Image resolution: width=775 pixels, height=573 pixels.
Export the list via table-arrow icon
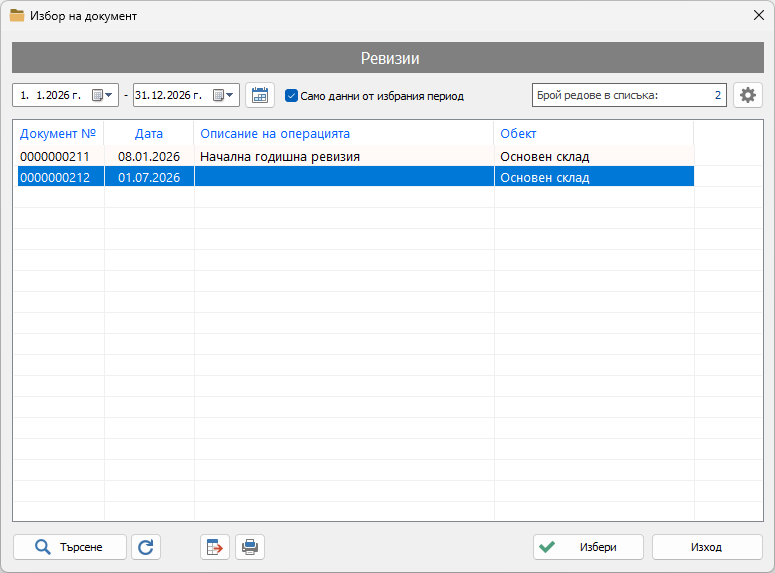[x=215, y=547]
